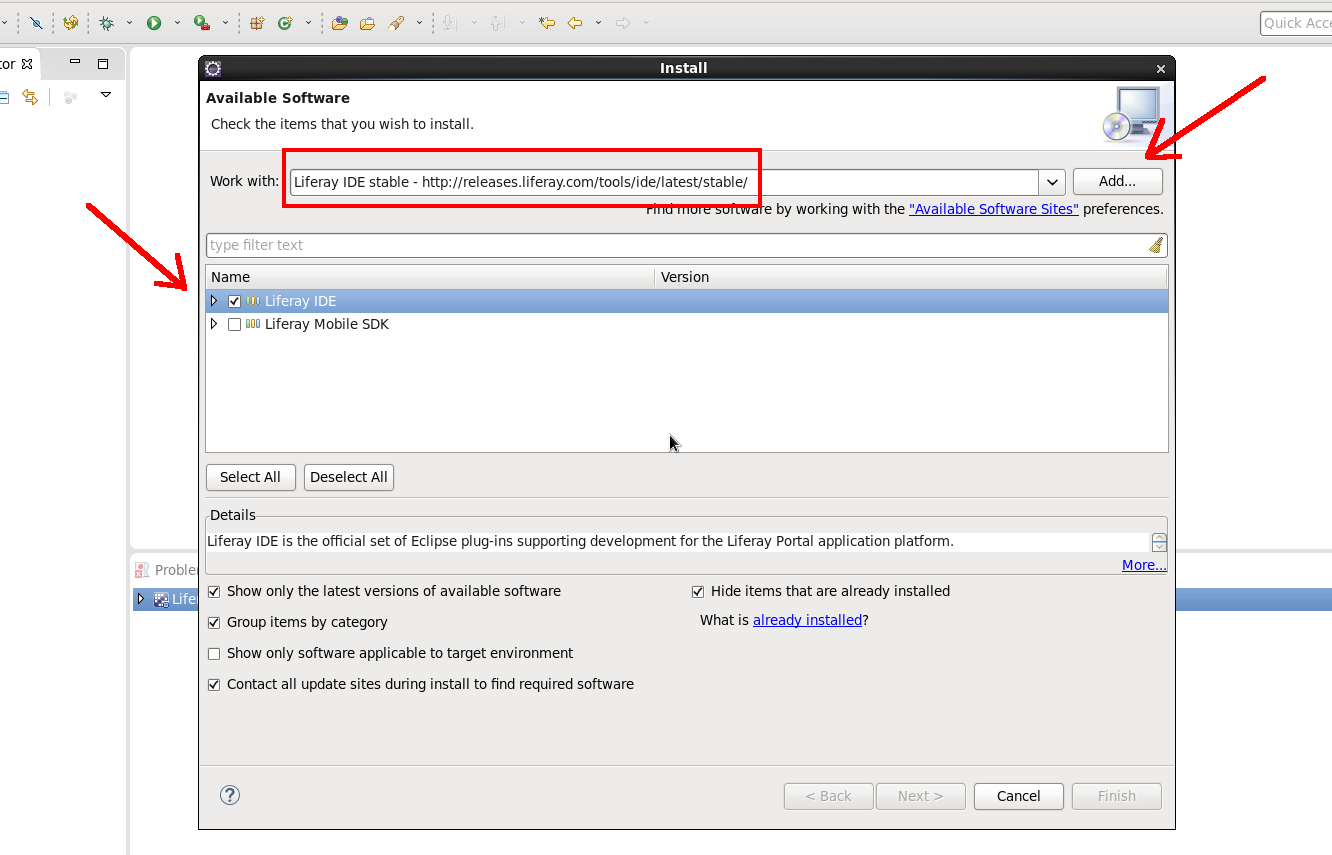Open the Available Software Sites link

[993, 209]
